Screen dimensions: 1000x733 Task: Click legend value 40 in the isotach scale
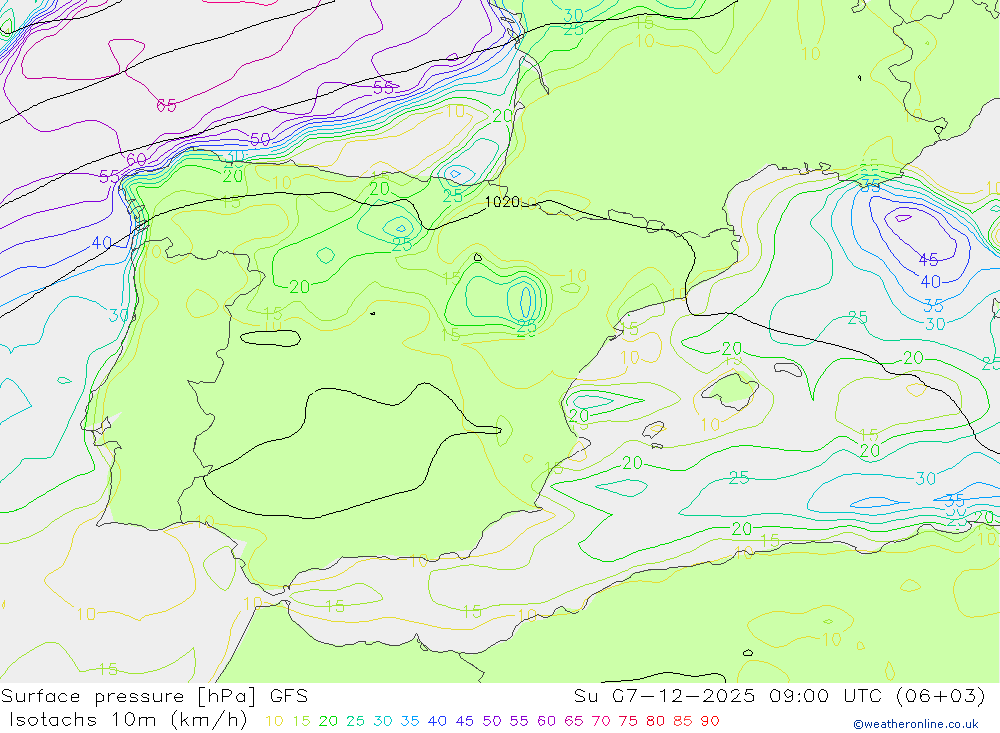point(437,721)
